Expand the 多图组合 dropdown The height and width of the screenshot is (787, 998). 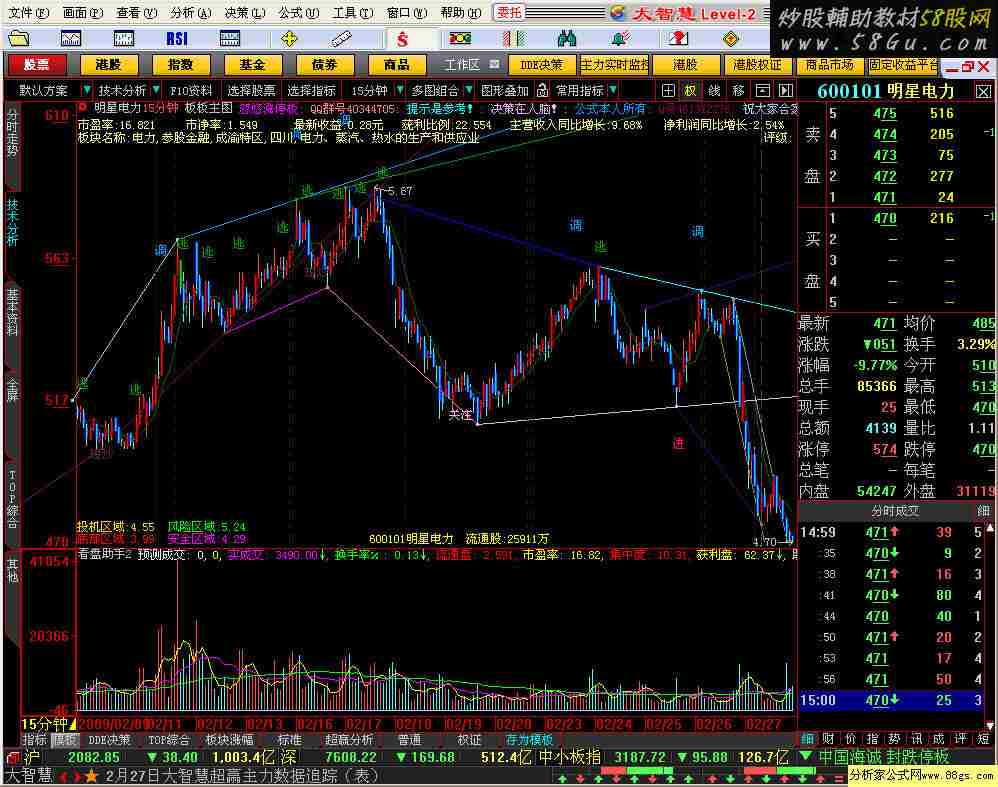pyautogui.click(x=468, y=90)
